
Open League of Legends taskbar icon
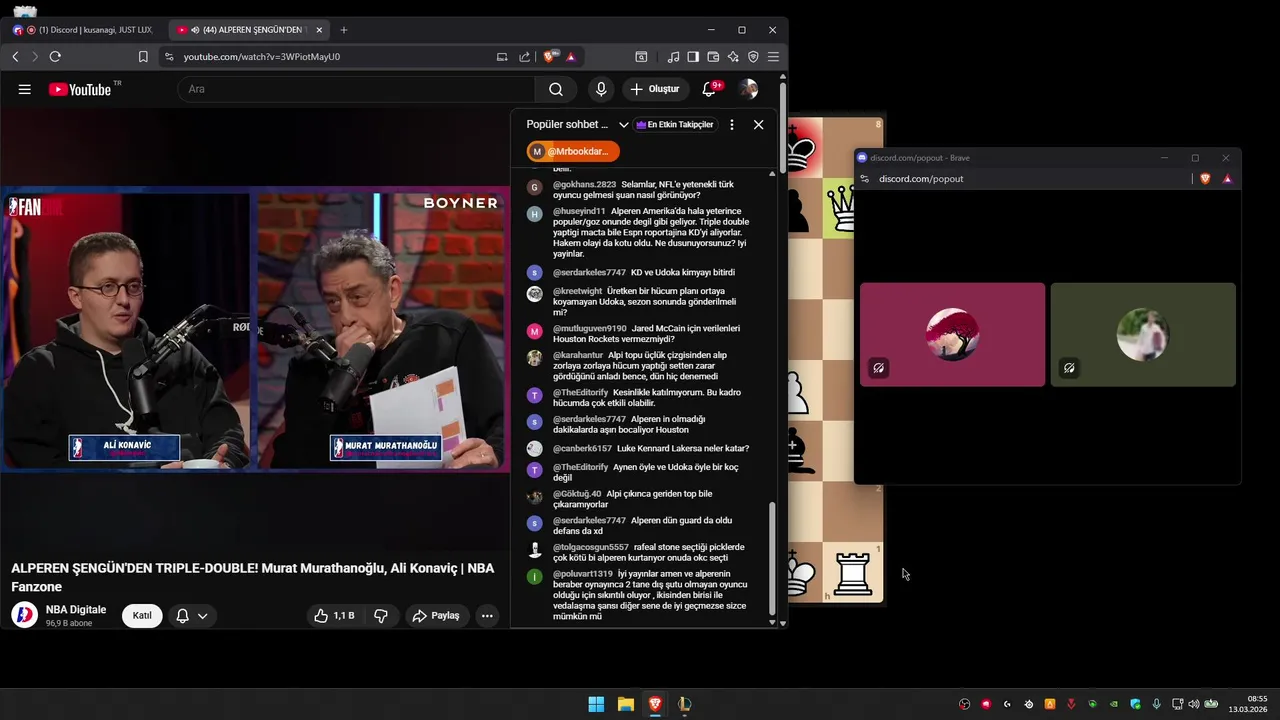tap(684, 704)
